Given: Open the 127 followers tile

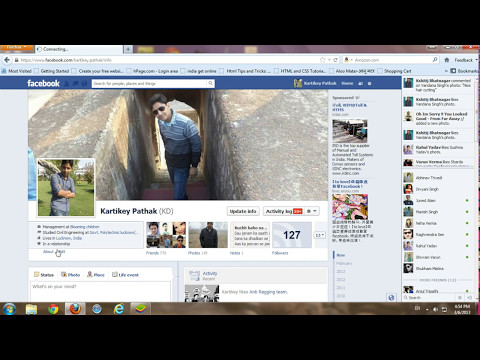Looking at the screenshot, I should 292,235.
